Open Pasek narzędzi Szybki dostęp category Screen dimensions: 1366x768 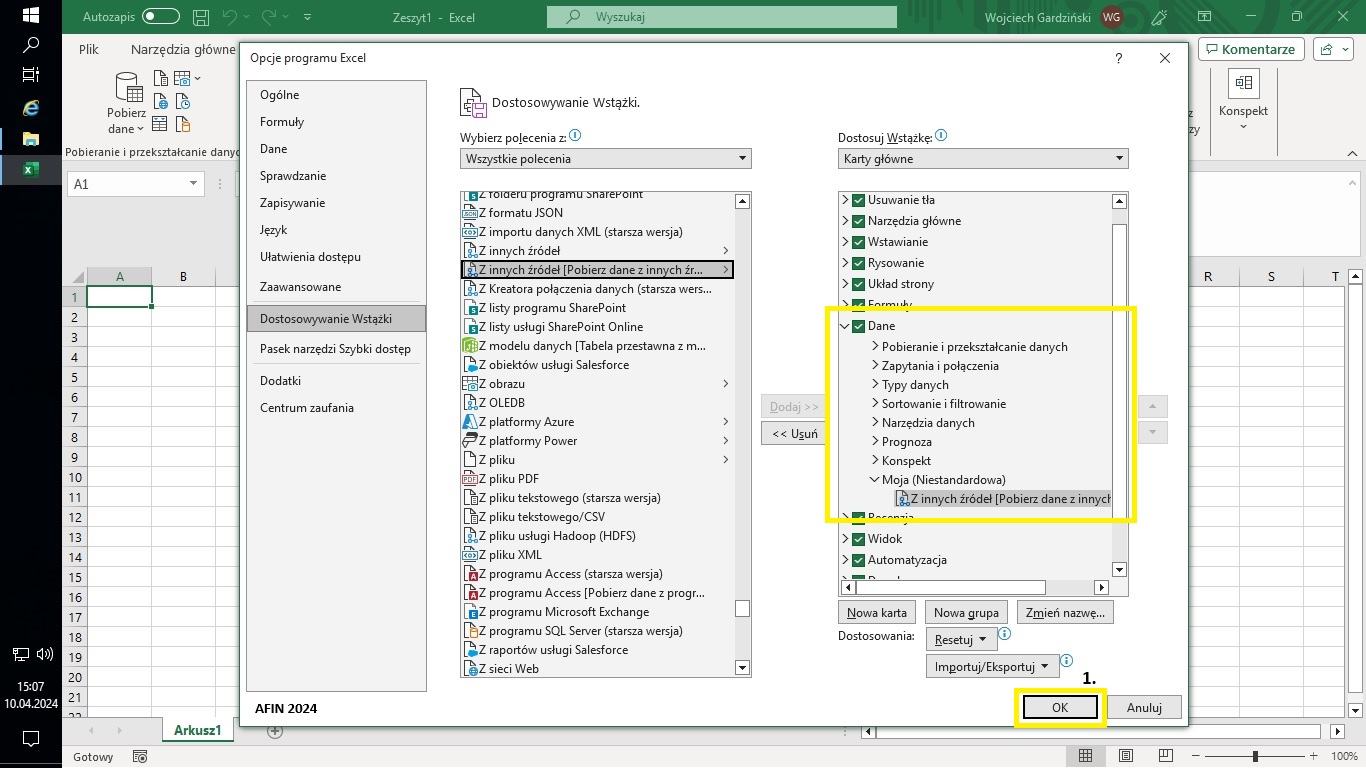click(x=336, y=349)
